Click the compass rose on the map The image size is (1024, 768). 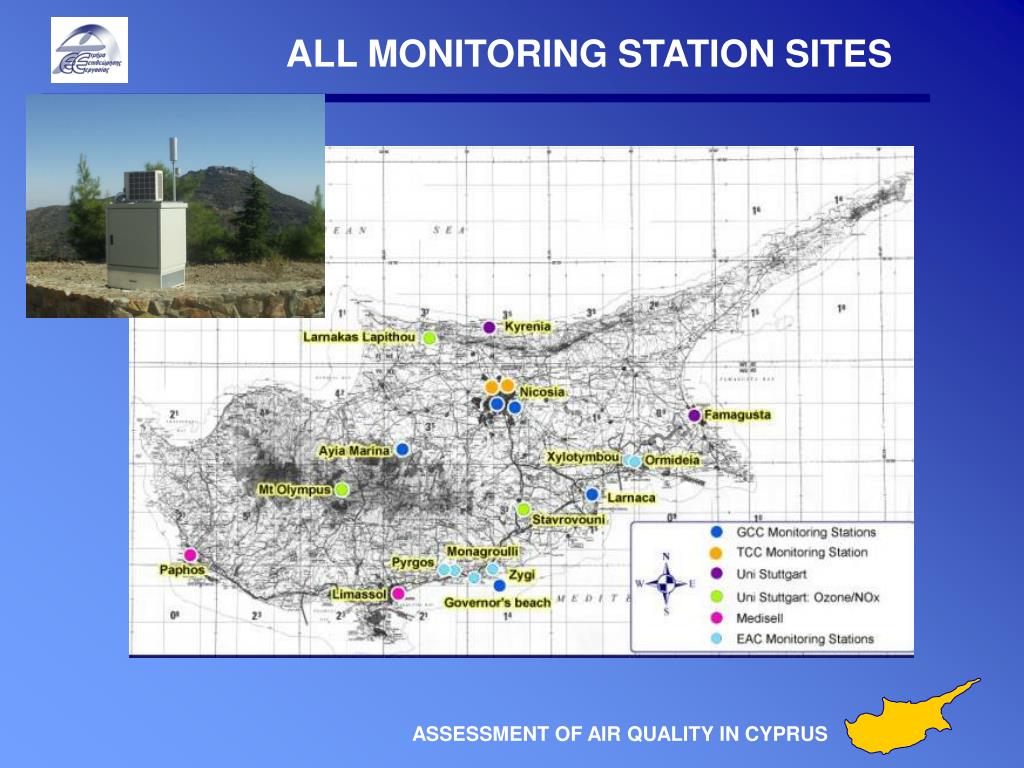pyautogui.click(x=666, y=584)
